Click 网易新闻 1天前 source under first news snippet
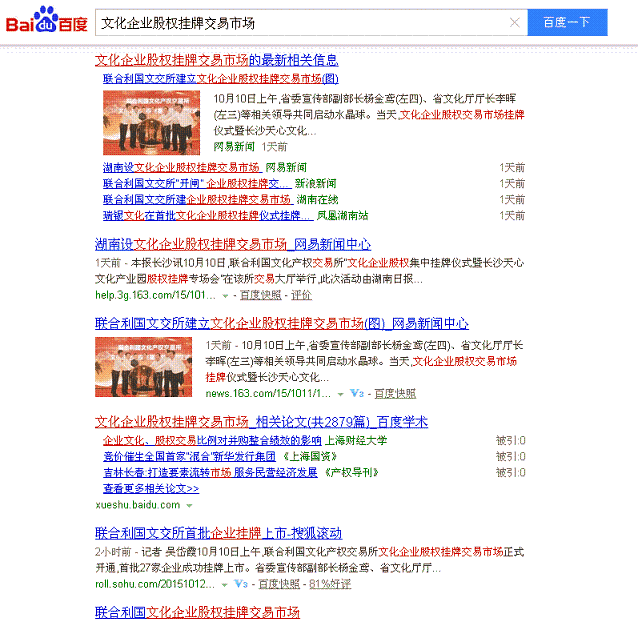Viewport: 638px width, 626px height. [x=250, y=147]
